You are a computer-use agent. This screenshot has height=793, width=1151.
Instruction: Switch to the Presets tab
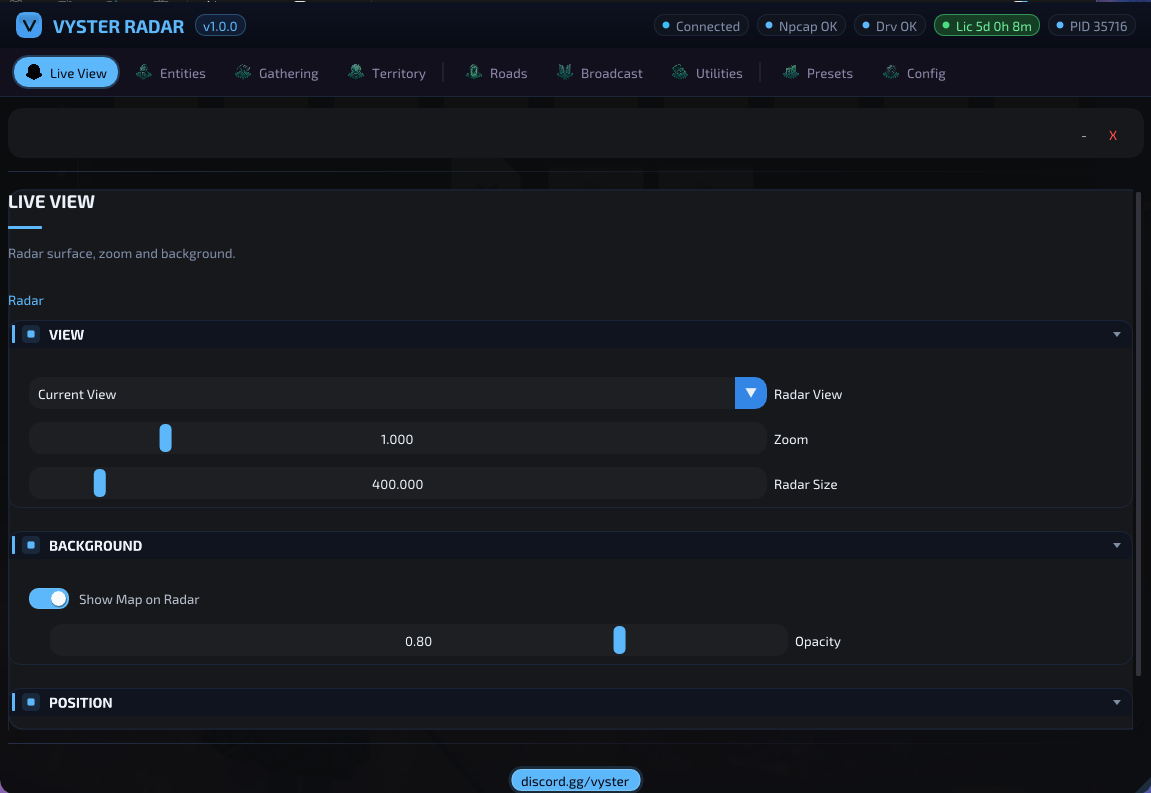coord(818,73)
